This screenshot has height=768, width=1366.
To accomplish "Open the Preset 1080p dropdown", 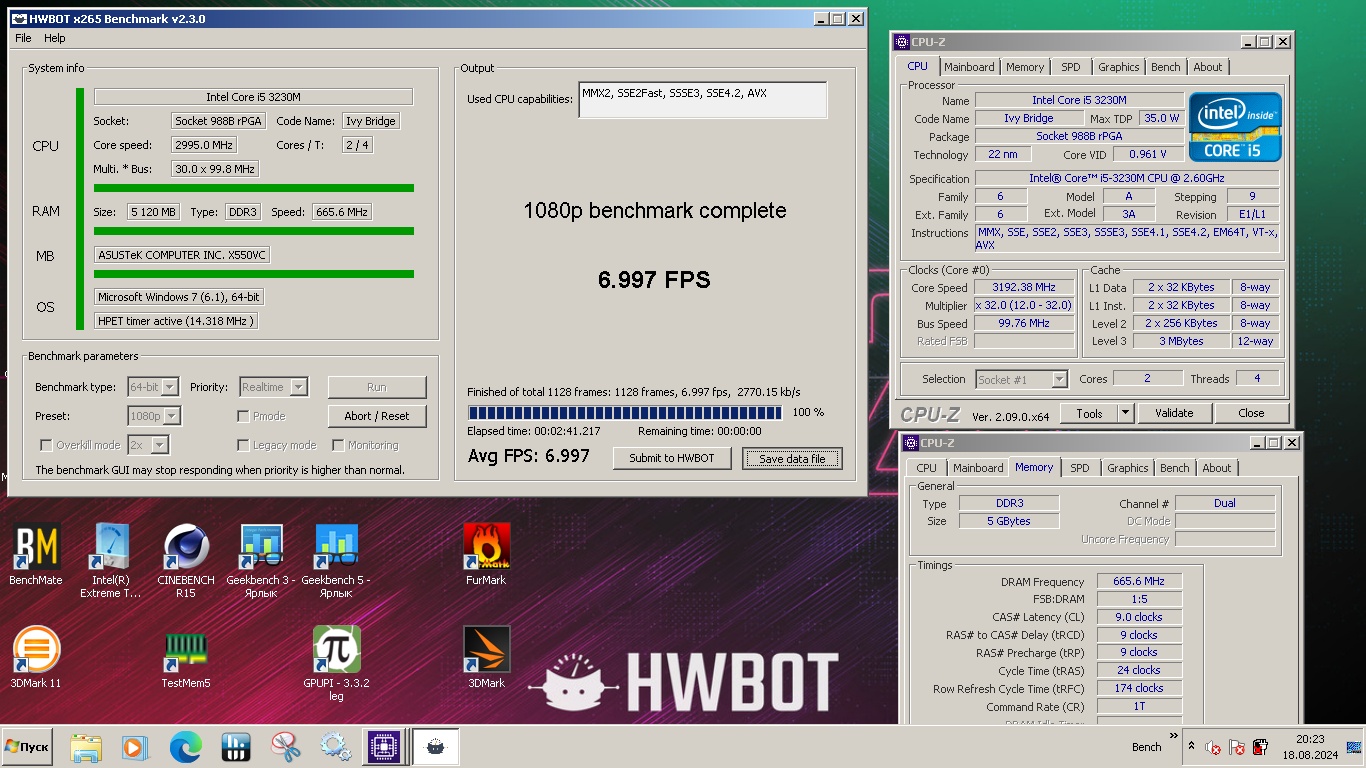I will [154, 416].
